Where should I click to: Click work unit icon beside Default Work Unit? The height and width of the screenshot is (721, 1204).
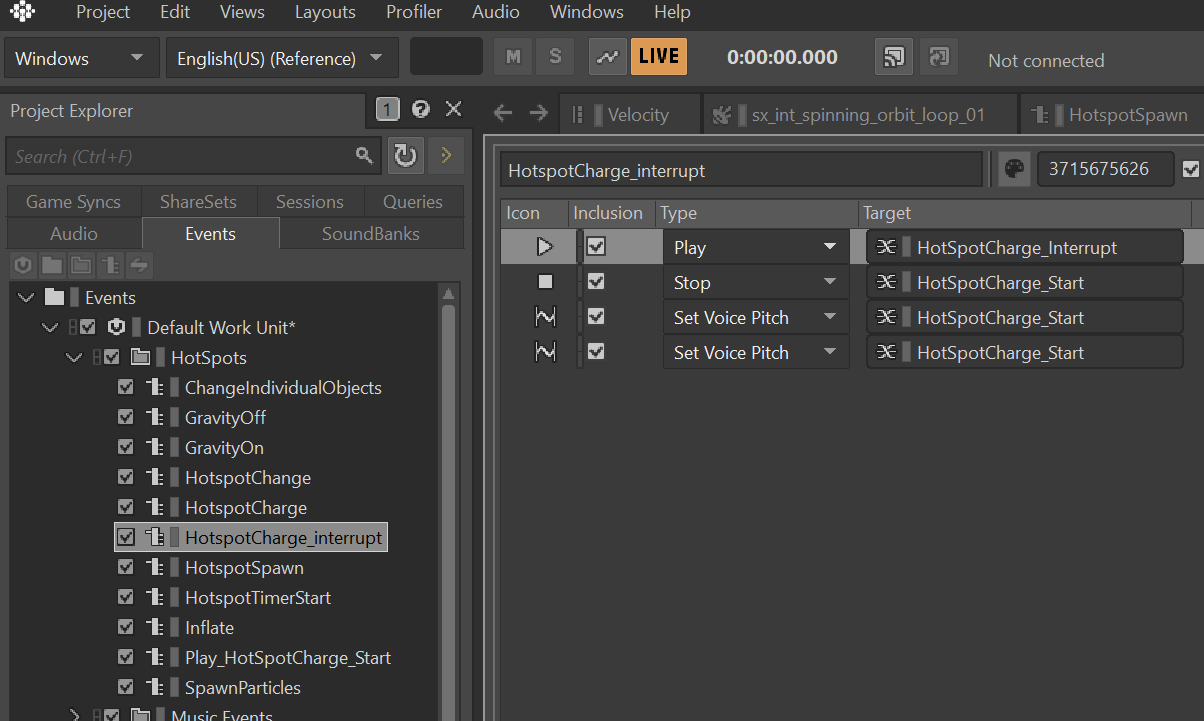pyautogui.click(x=117, y=327)
